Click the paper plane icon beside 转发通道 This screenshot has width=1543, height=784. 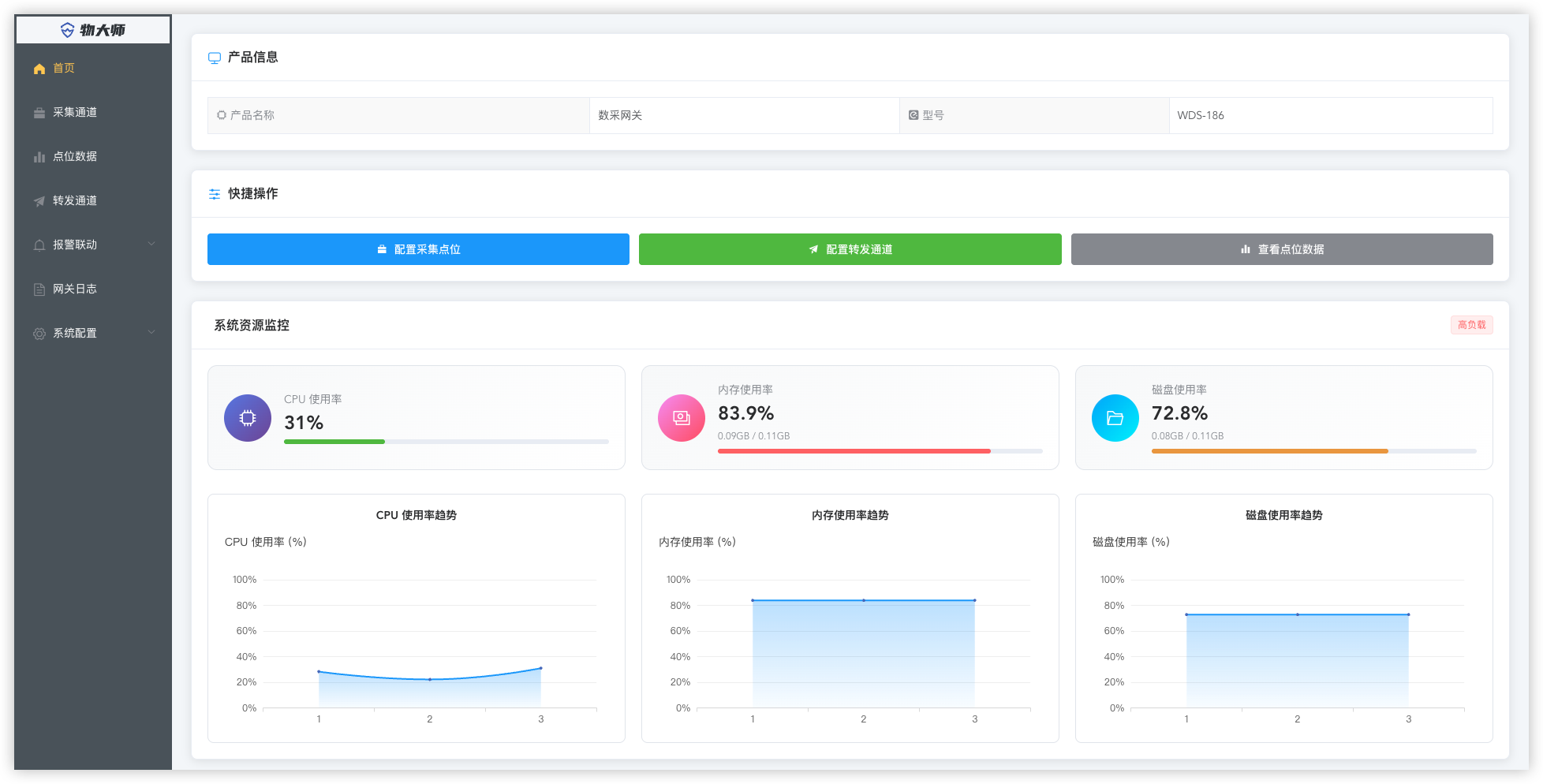point(39,201)
